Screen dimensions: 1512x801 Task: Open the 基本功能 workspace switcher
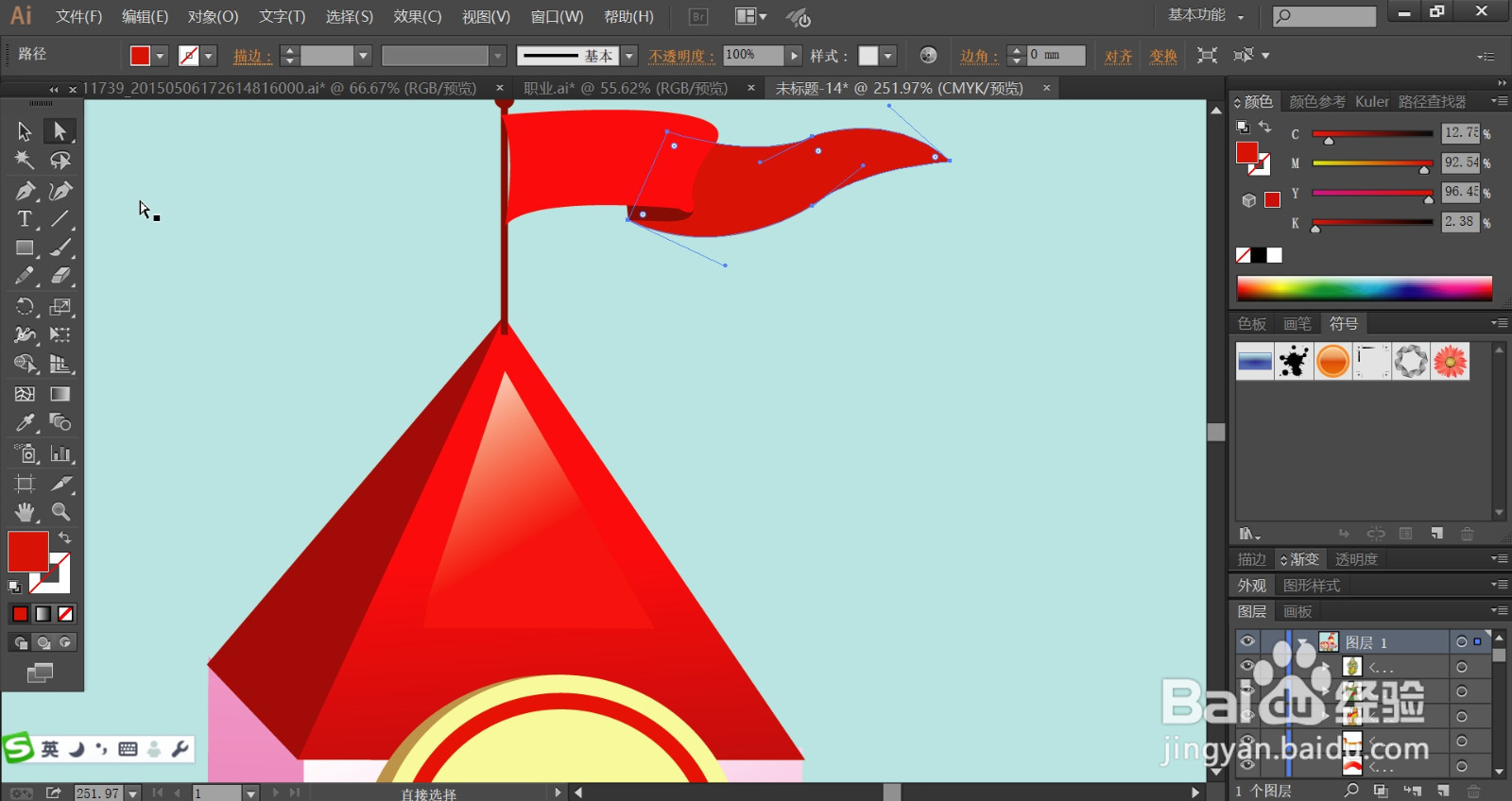pos(1206,15)
